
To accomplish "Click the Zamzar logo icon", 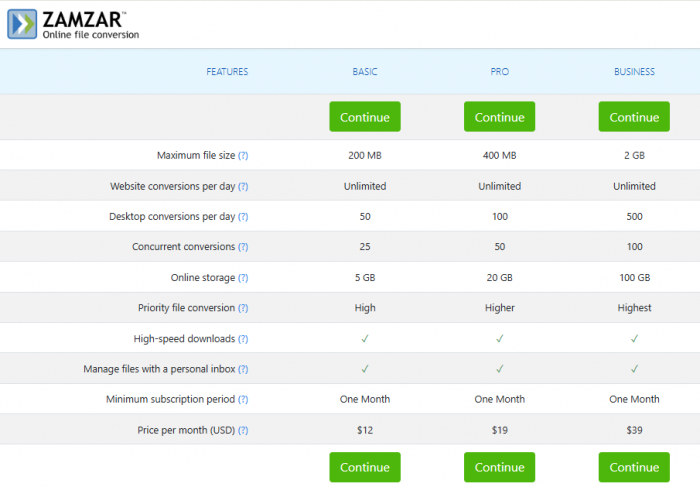I will pyautogui.click(x=22, y=24).
